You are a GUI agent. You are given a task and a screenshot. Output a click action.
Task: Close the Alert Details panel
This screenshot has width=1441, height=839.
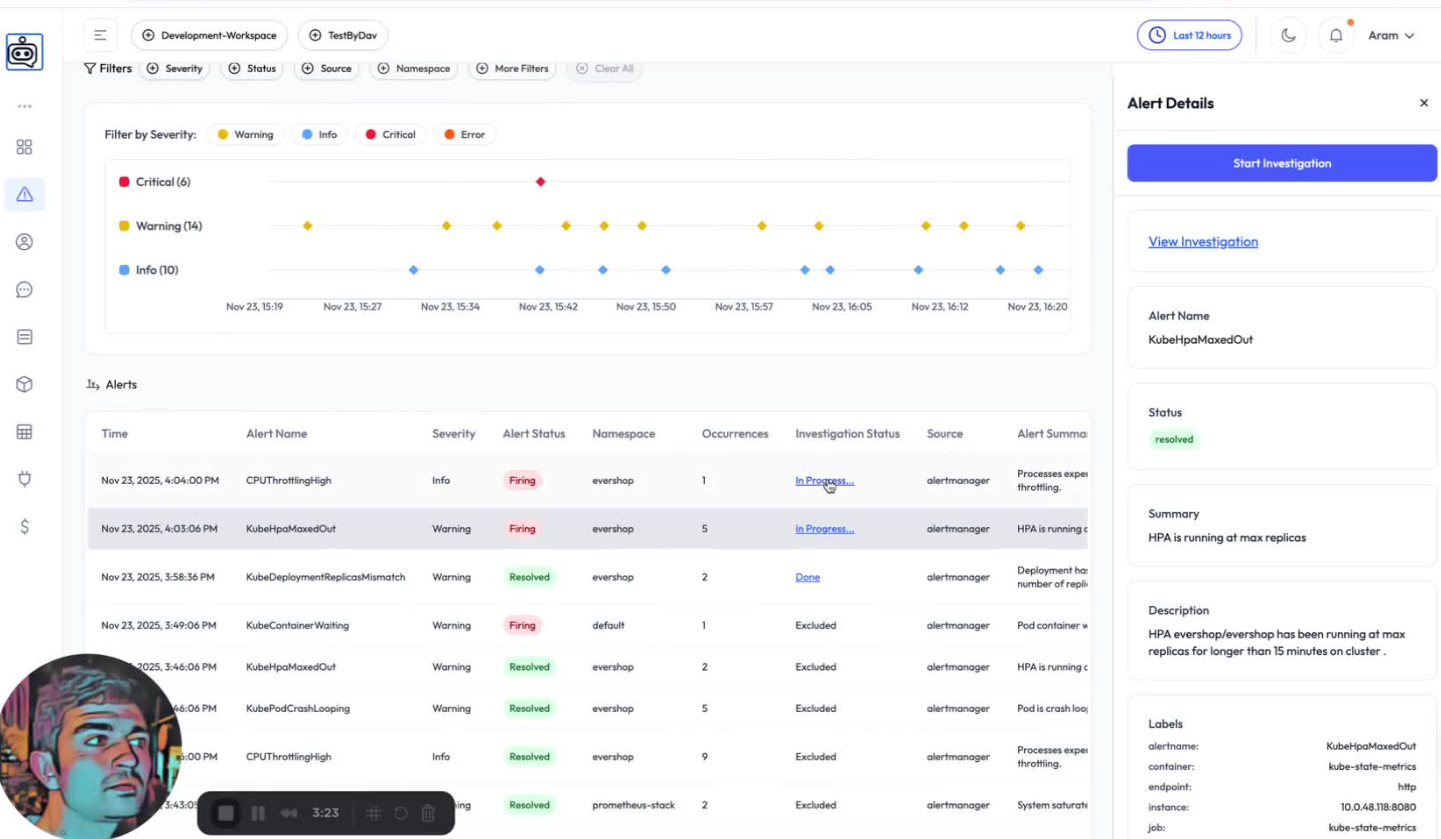click(x=1424, y=103)
